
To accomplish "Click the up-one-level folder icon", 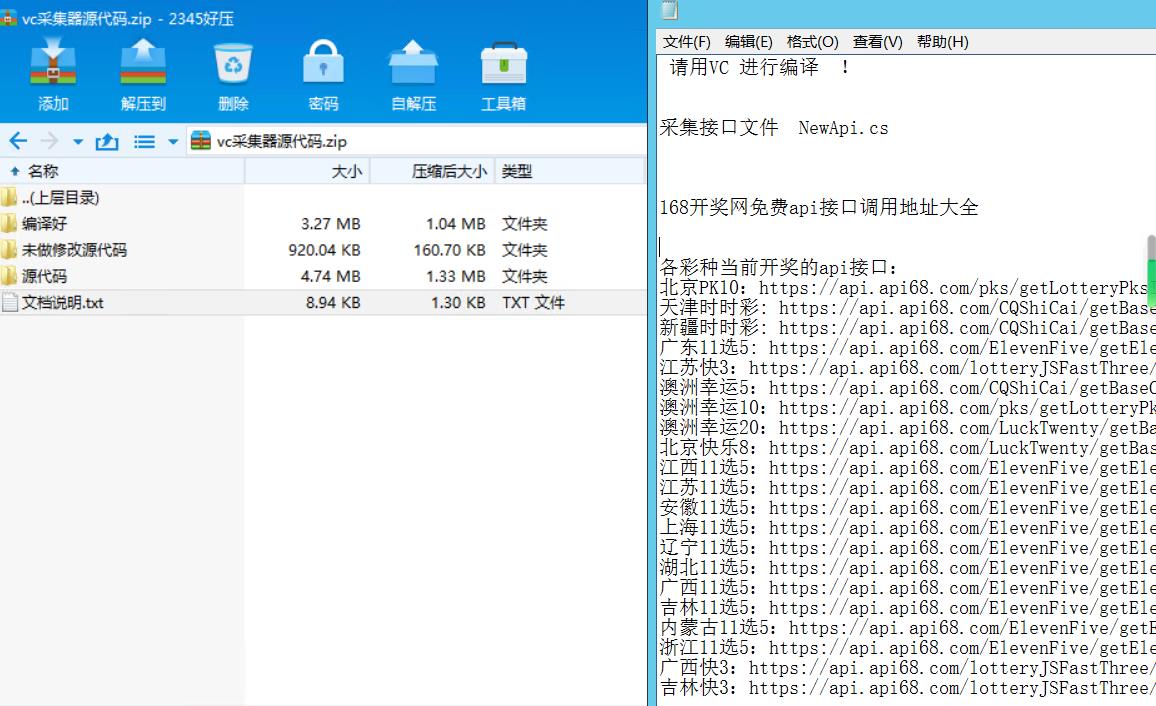I will tap(107, 141).
